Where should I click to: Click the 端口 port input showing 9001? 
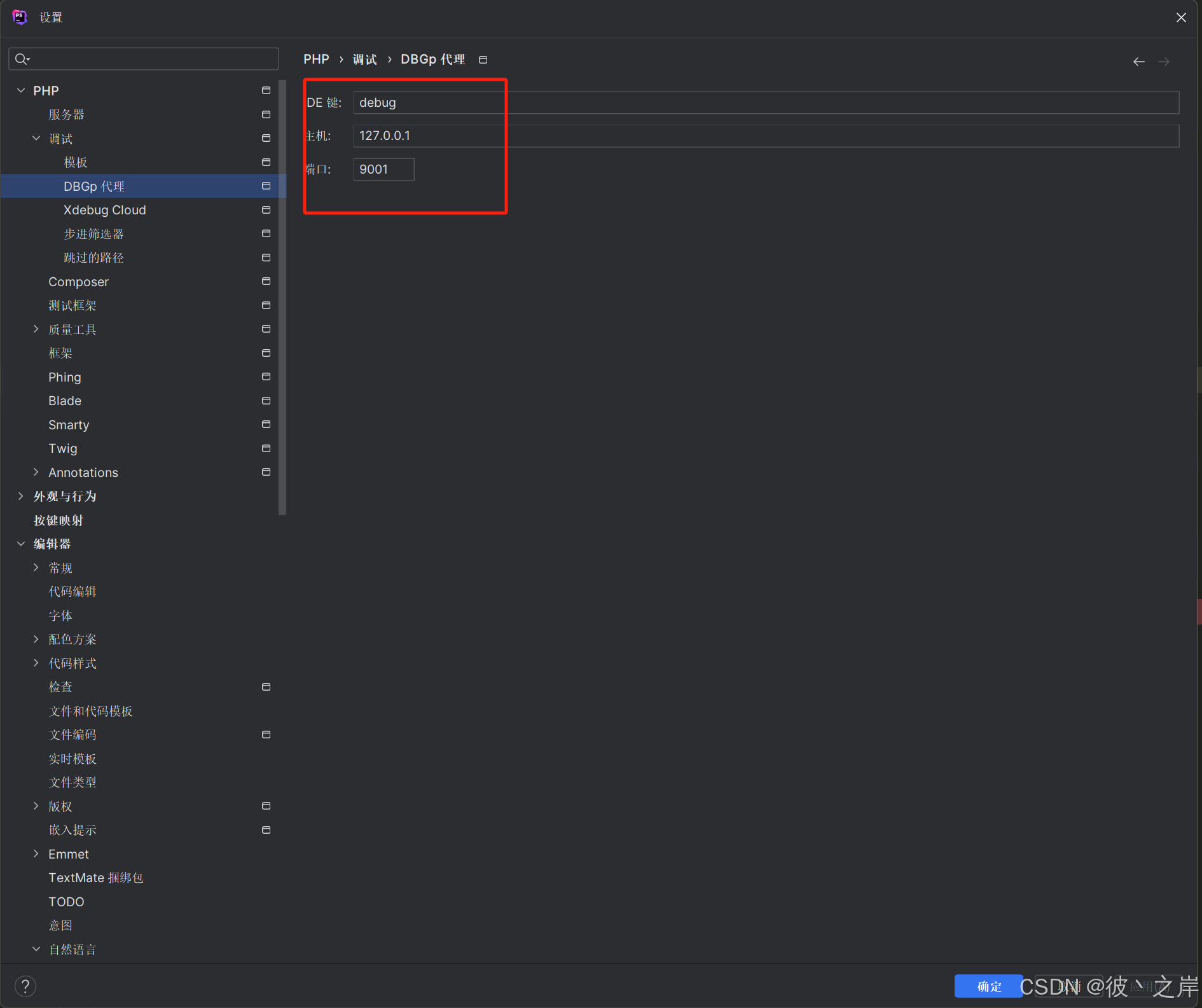pyautogui.click(x=383, y=169)
